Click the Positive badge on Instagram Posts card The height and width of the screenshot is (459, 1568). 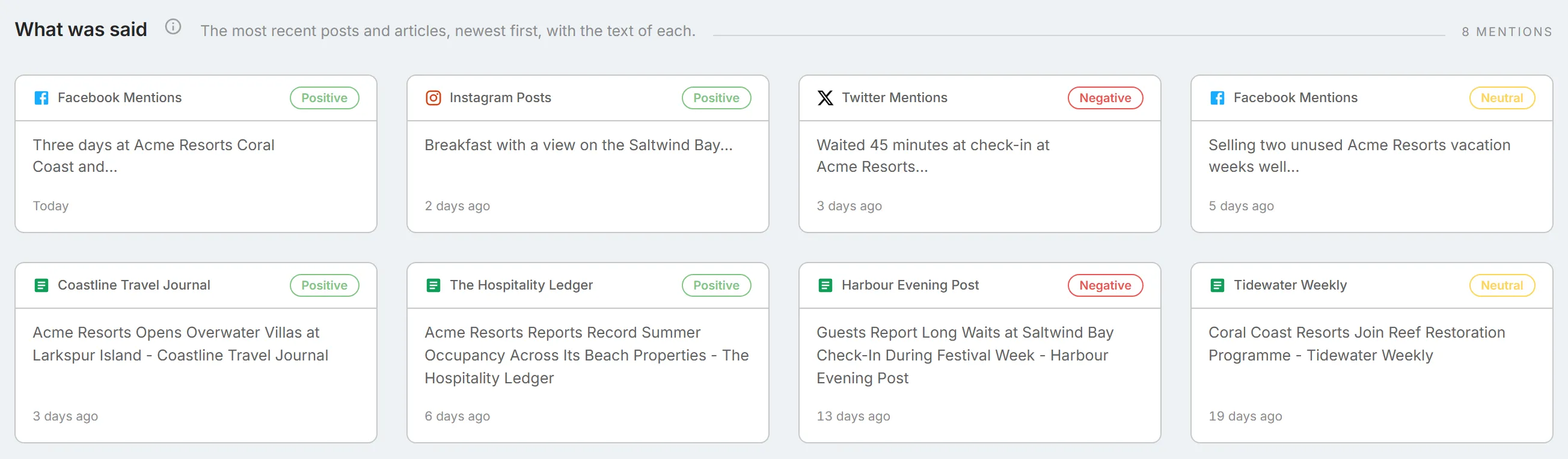pyautogui.click(x=717, y=98)
